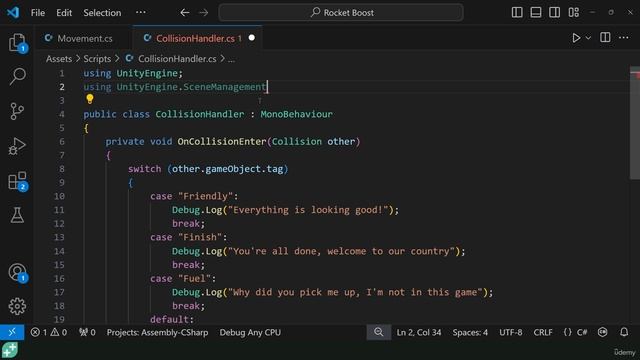Open the remote window indicator
The height and width of the screenshot is (360, 640).
[x=12, y=332]
